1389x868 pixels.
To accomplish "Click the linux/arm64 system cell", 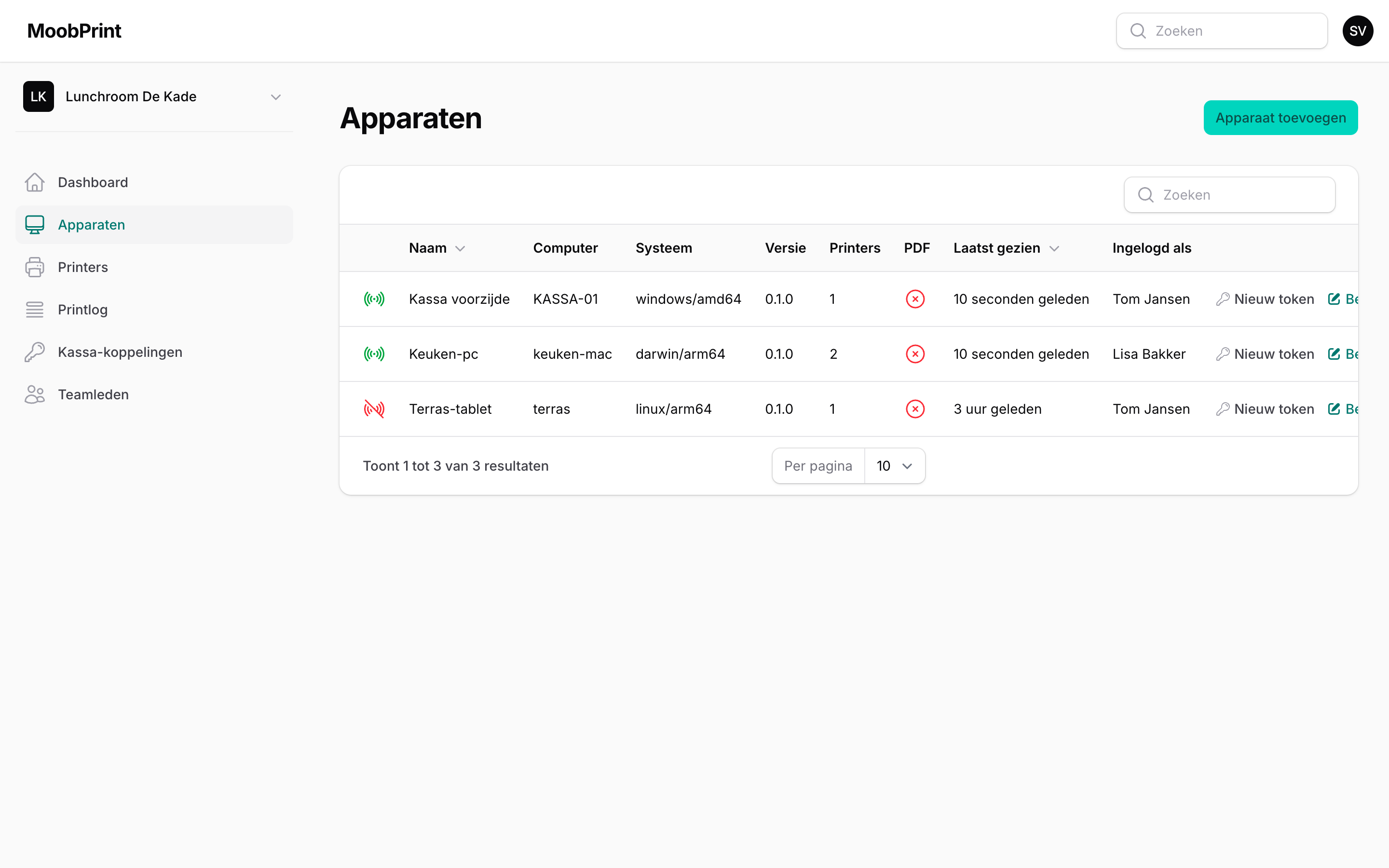I will (x=673, y=409).
